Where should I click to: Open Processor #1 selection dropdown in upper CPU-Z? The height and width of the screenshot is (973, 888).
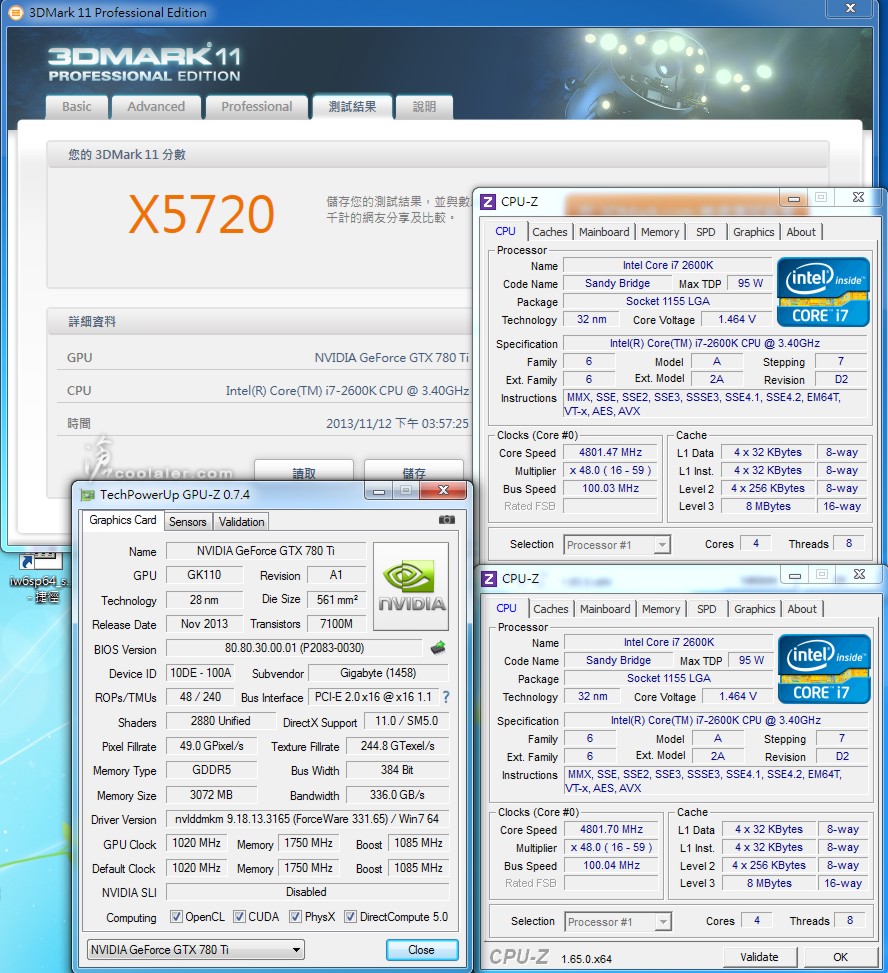tap(617, 545)
